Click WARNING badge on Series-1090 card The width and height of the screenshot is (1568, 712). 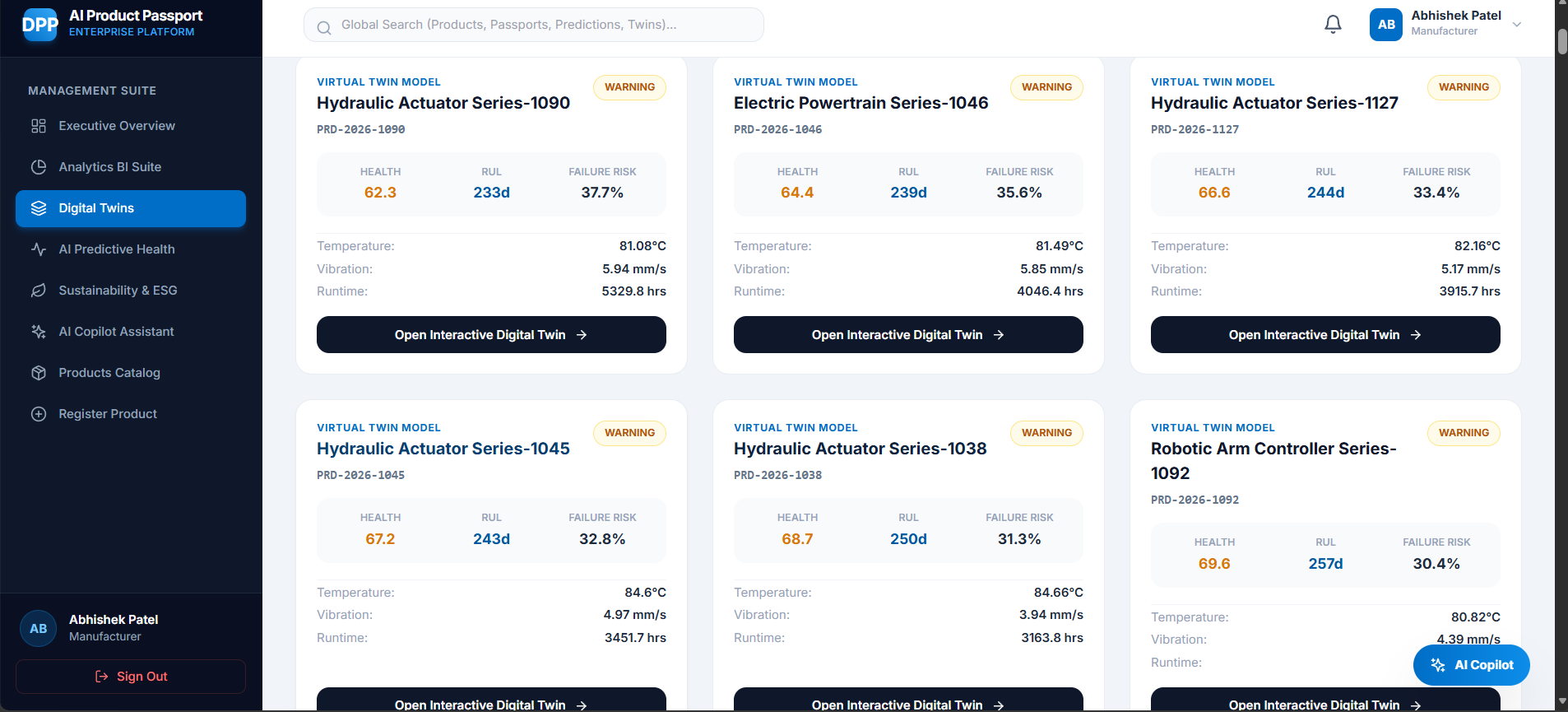tap(629, 87)
